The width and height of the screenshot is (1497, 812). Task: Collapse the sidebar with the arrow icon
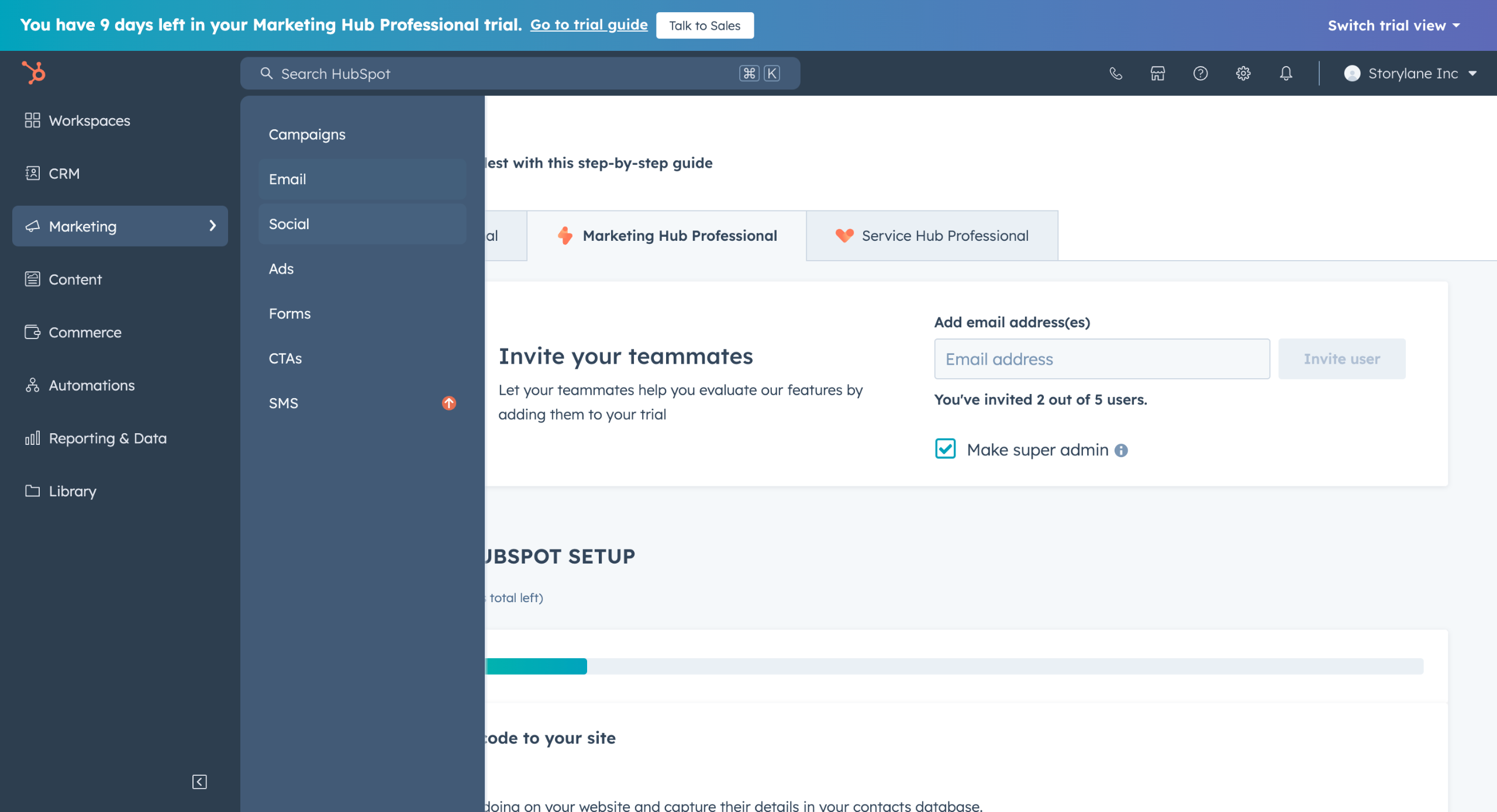click(199, 782)
